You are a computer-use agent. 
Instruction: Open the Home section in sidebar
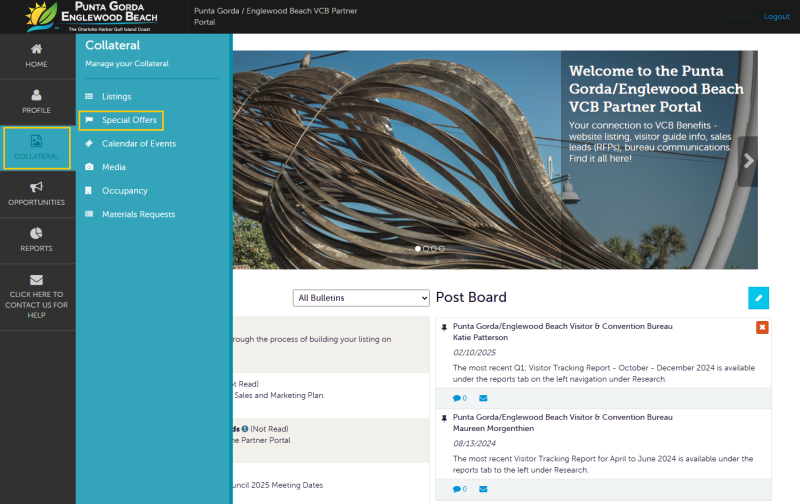36,56
